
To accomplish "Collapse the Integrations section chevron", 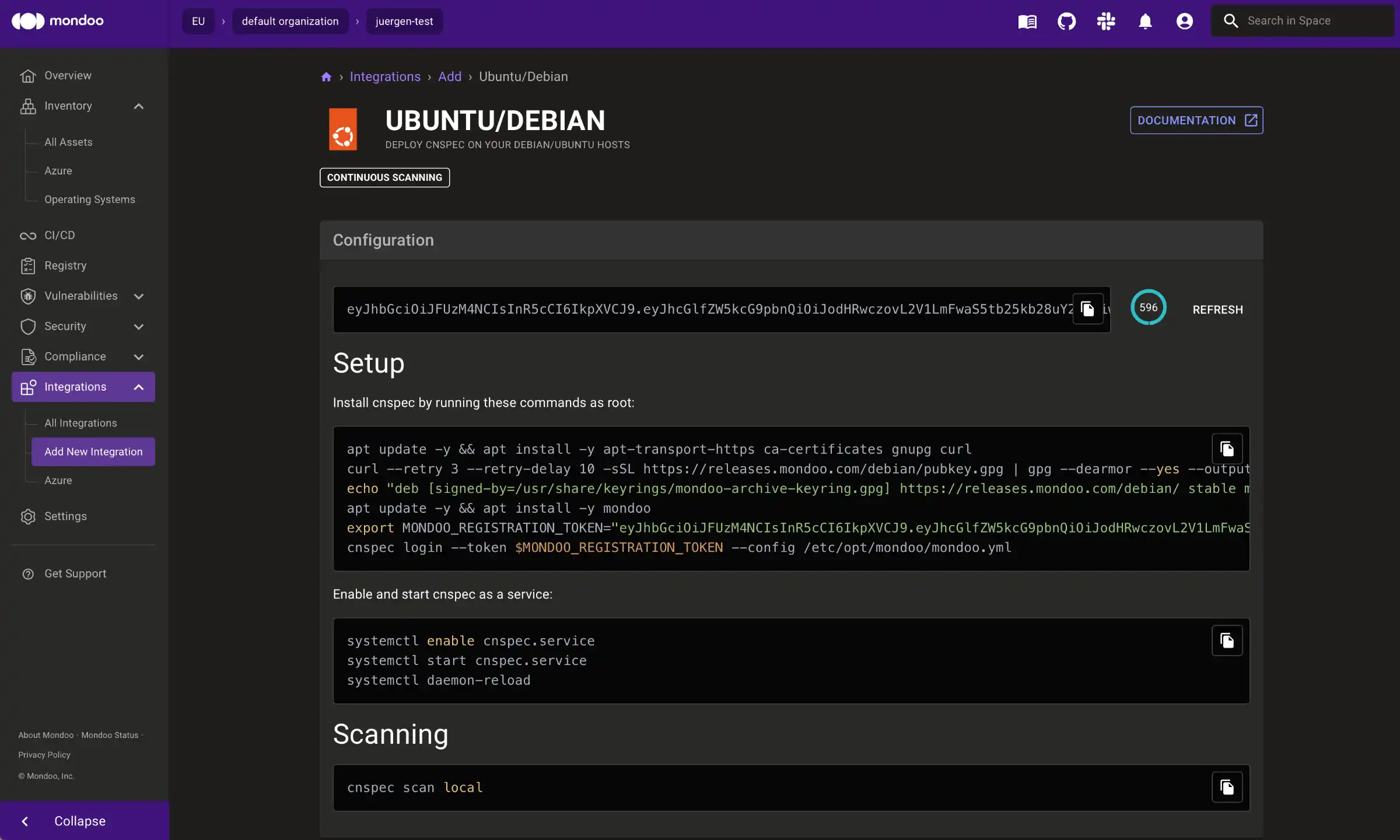I will [138, 387].
